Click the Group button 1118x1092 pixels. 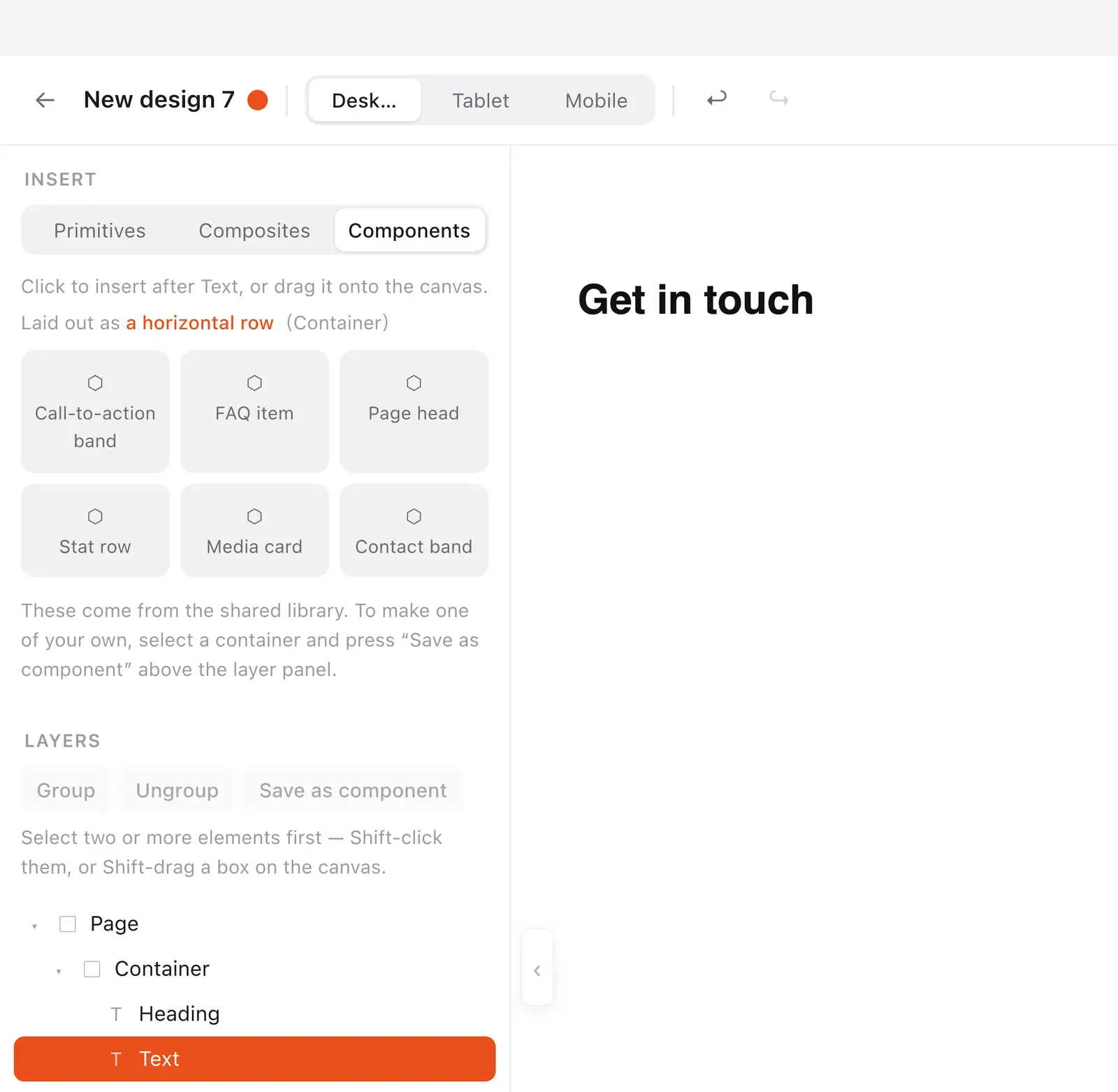66,790
